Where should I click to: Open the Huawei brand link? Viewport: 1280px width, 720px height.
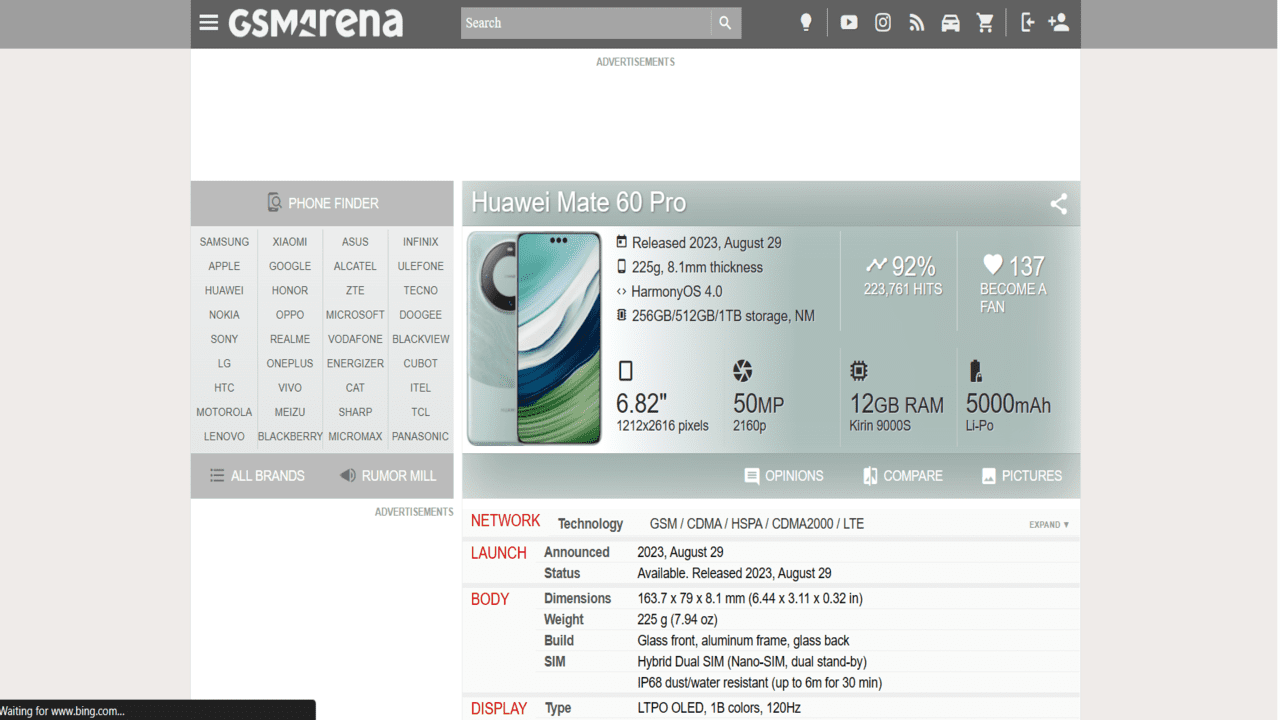[x=224, y=291]
